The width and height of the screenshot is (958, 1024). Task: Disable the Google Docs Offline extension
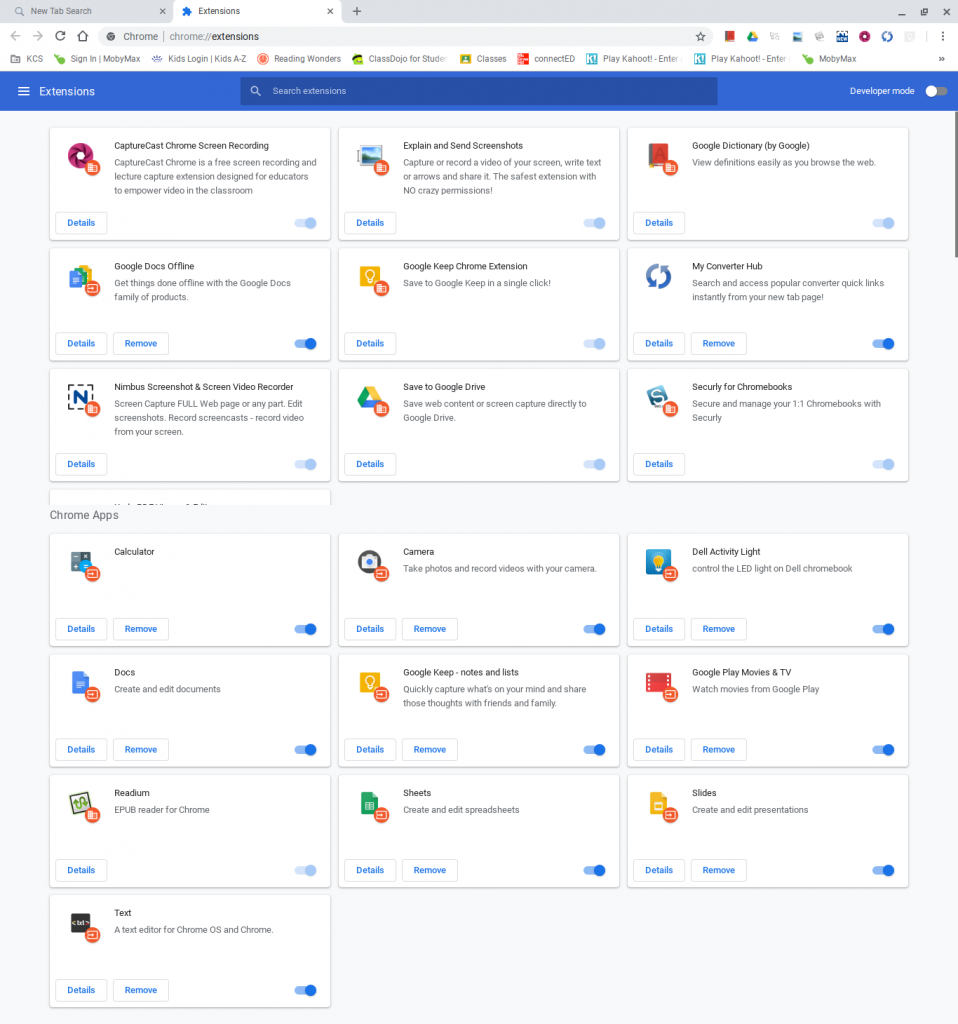[x=305, y=344]
